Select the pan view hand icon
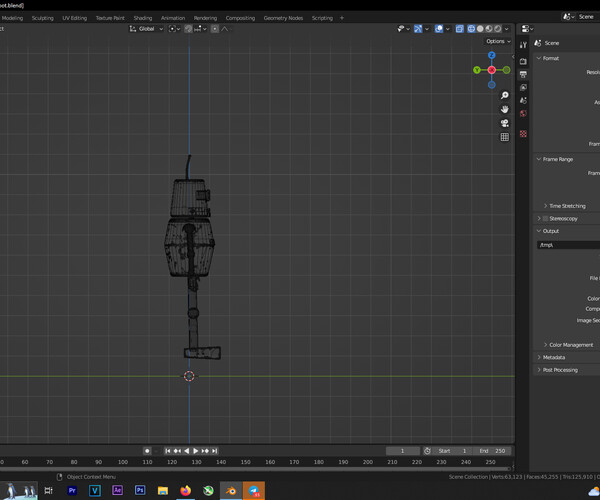Viewport: 600px width, 500px height. [505, 109]
